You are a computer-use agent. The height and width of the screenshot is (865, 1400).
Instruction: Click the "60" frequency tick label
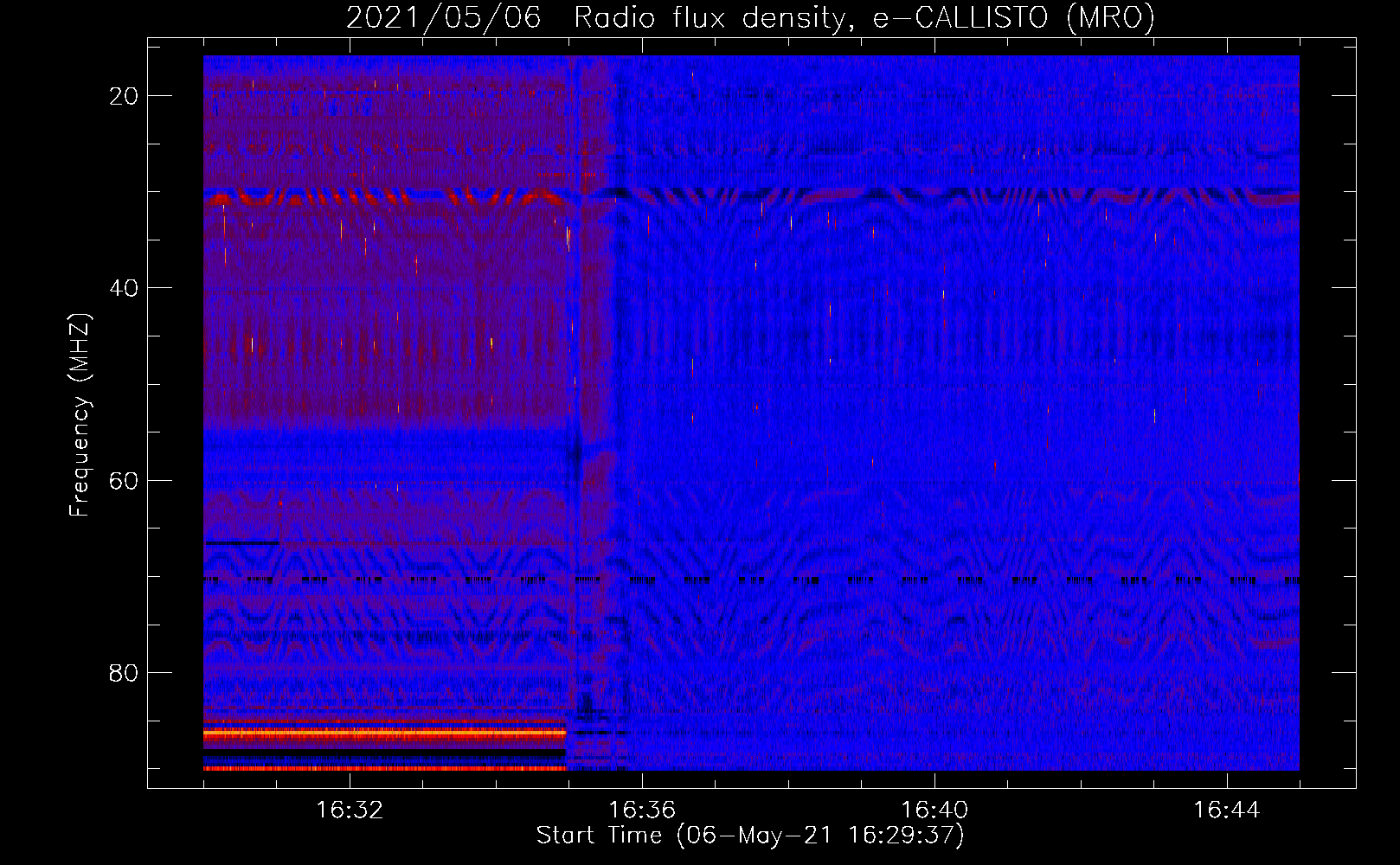pos(124,480)
